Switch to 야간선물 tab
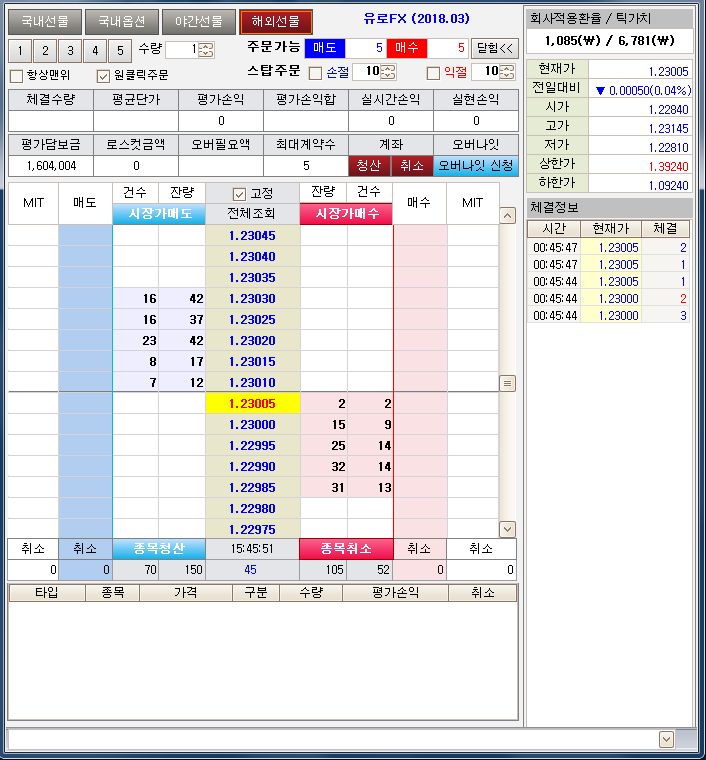 pos(199,21)
